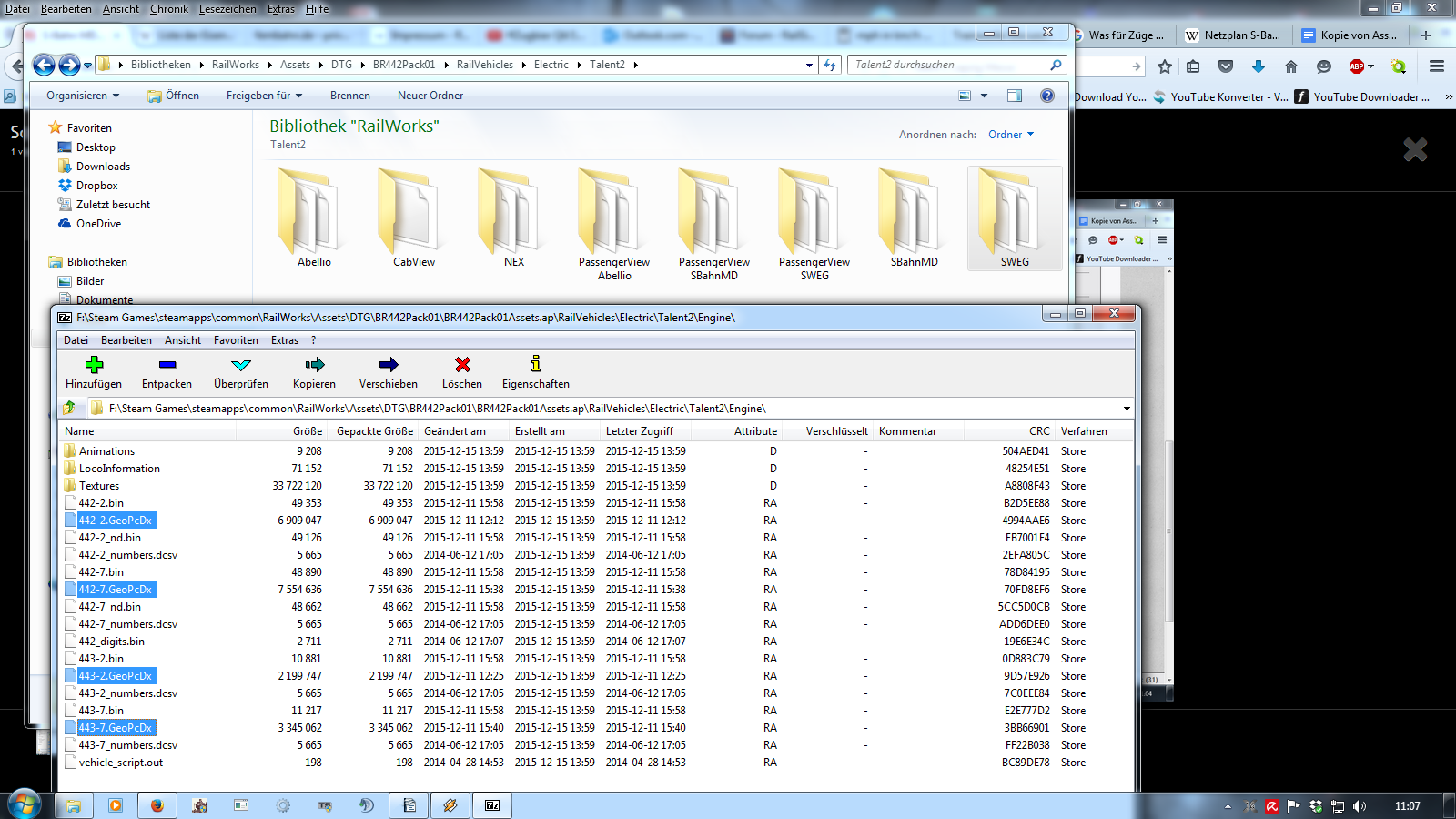This screenshot has height=819, width=1456.
Task: Open the Firefox Chronik menu
Action: point(169,9)
